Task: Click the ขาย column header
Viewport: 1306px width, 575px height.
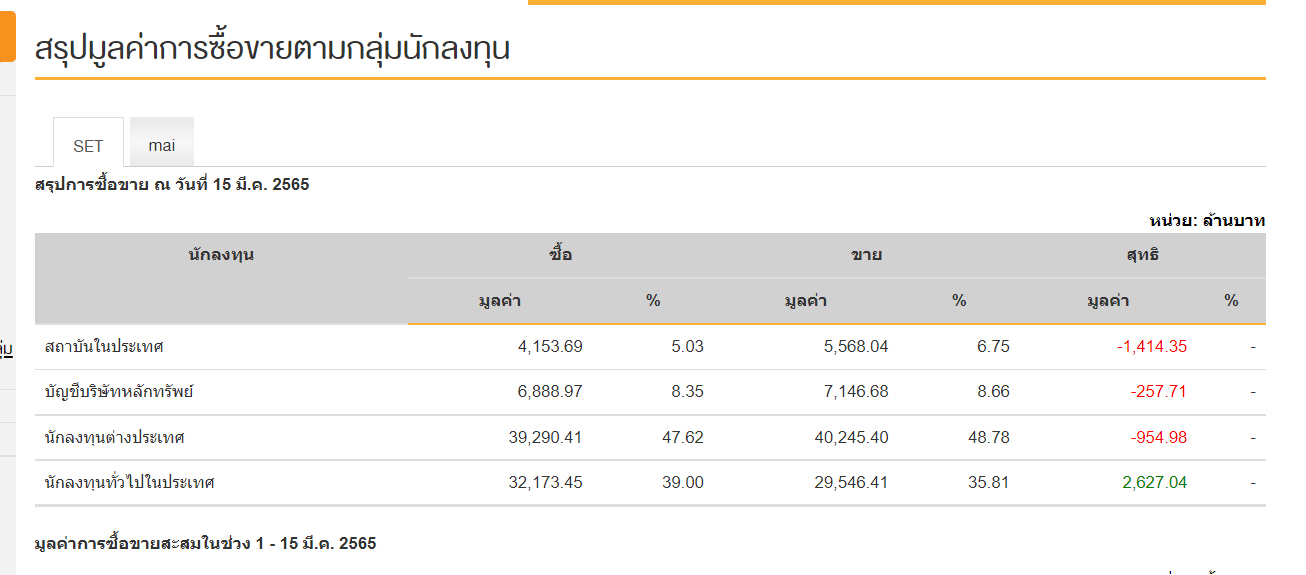Action: point(866,255)
